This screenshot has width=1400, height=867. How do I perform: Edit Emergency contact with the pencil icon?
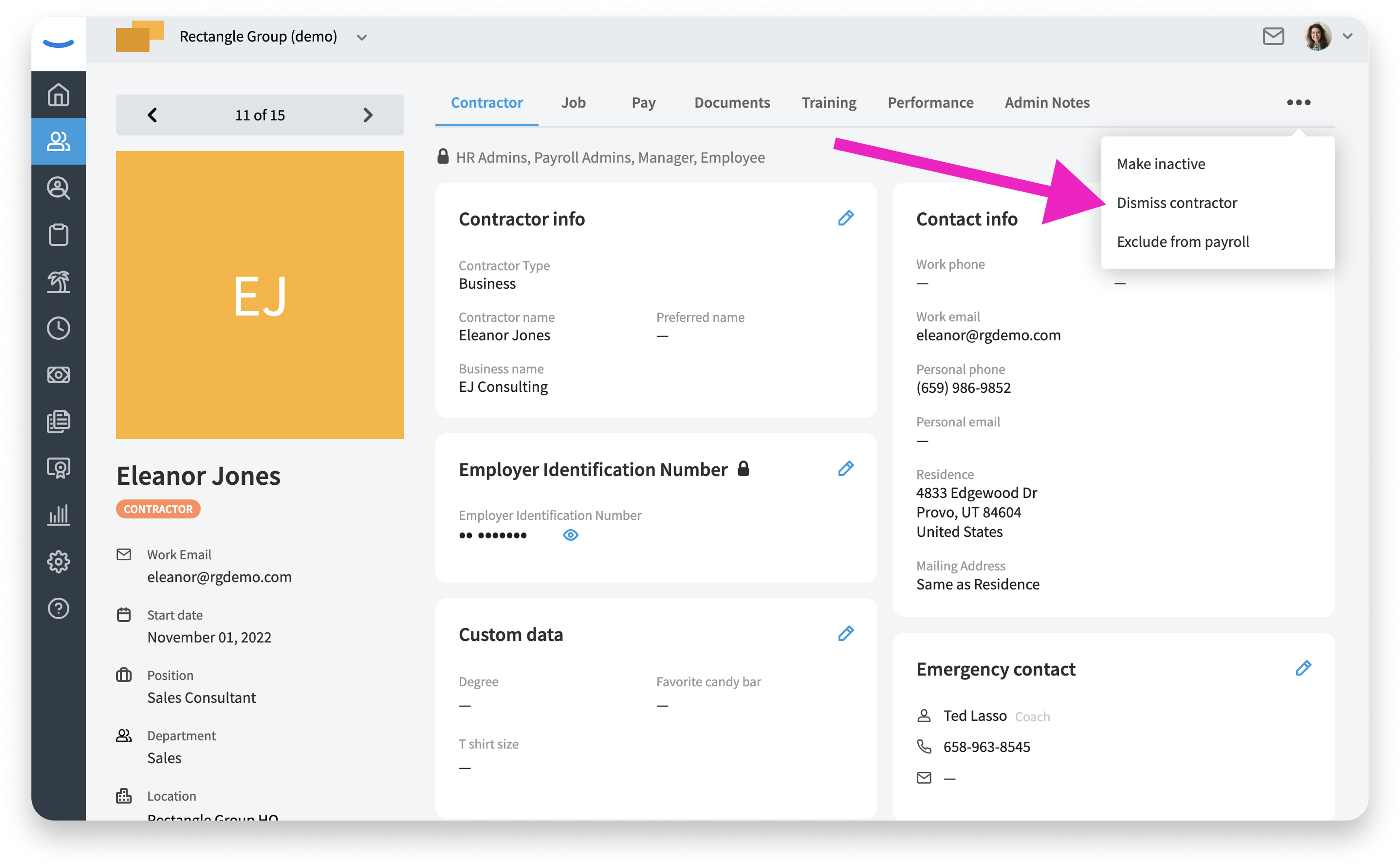[x=1303, y=668]
